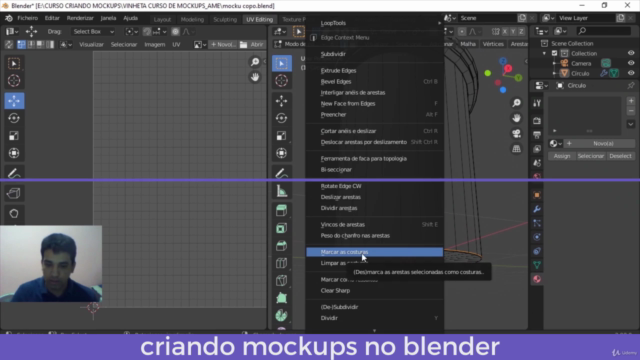
Task: Select the Bevel tool
Action: pyautogui.click(x=282, y=246)
